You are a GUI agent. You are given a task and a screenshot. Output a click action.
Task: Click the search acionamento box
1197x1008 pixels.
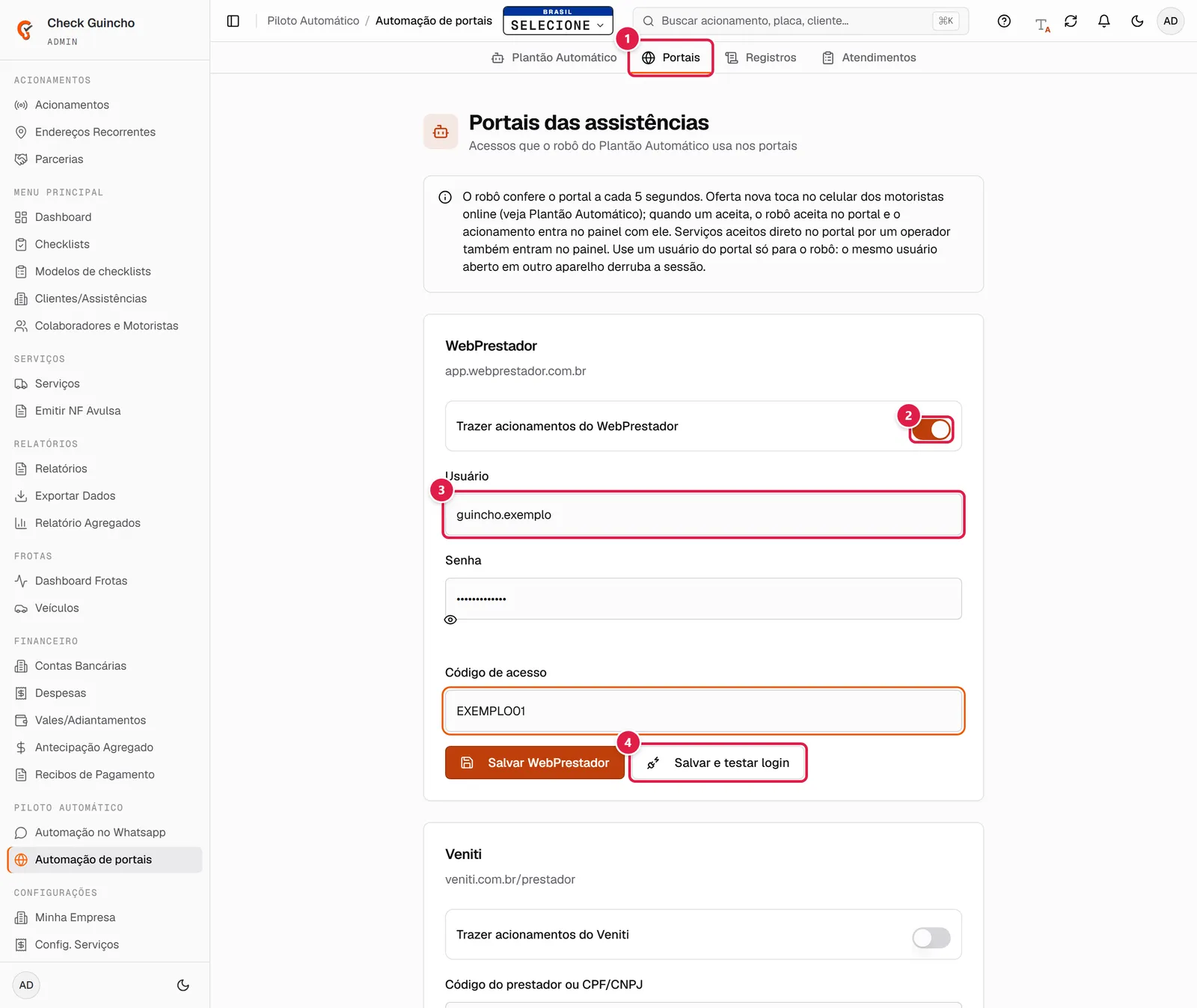point(800,21)
